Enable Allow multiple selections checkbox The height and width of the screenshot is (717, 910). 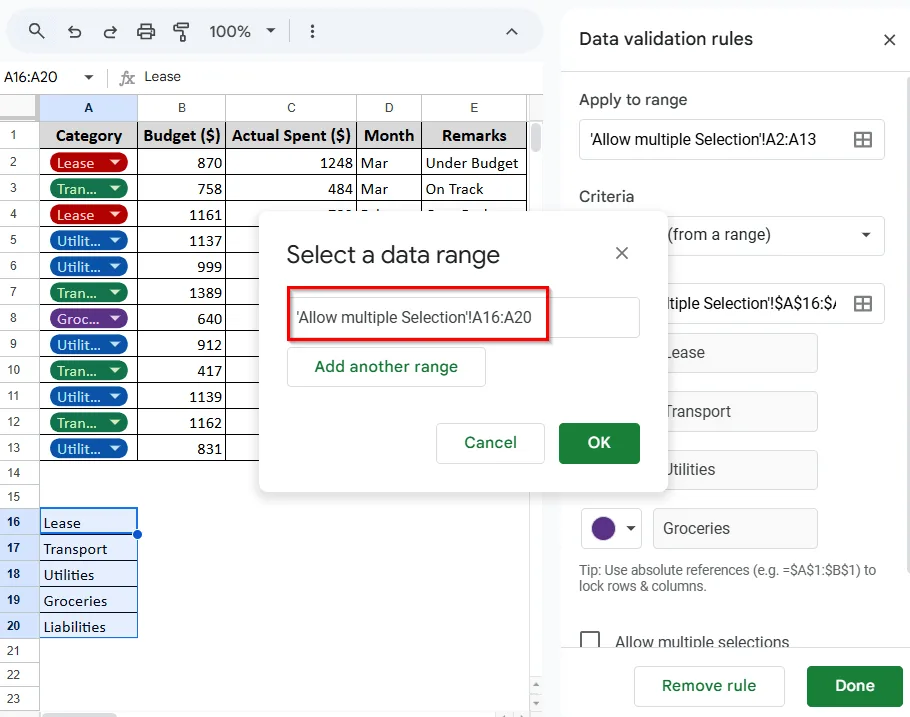click(590, 640)
